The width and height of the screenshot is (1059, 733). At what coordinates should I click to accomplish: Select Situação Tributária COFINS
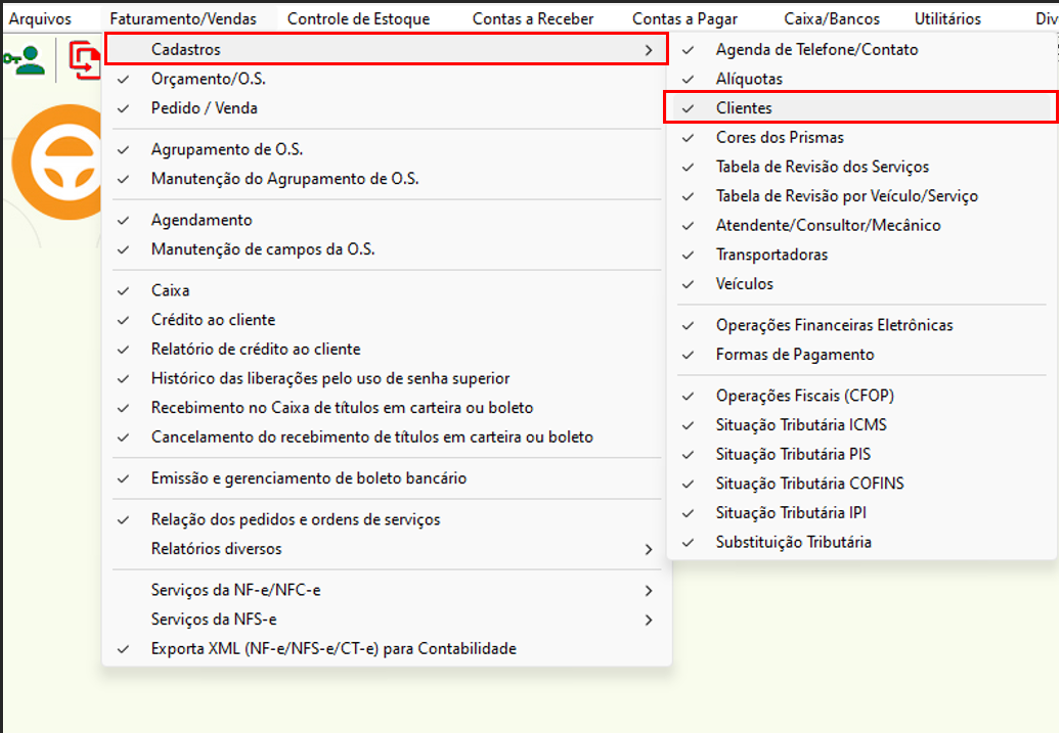point(861,484)
